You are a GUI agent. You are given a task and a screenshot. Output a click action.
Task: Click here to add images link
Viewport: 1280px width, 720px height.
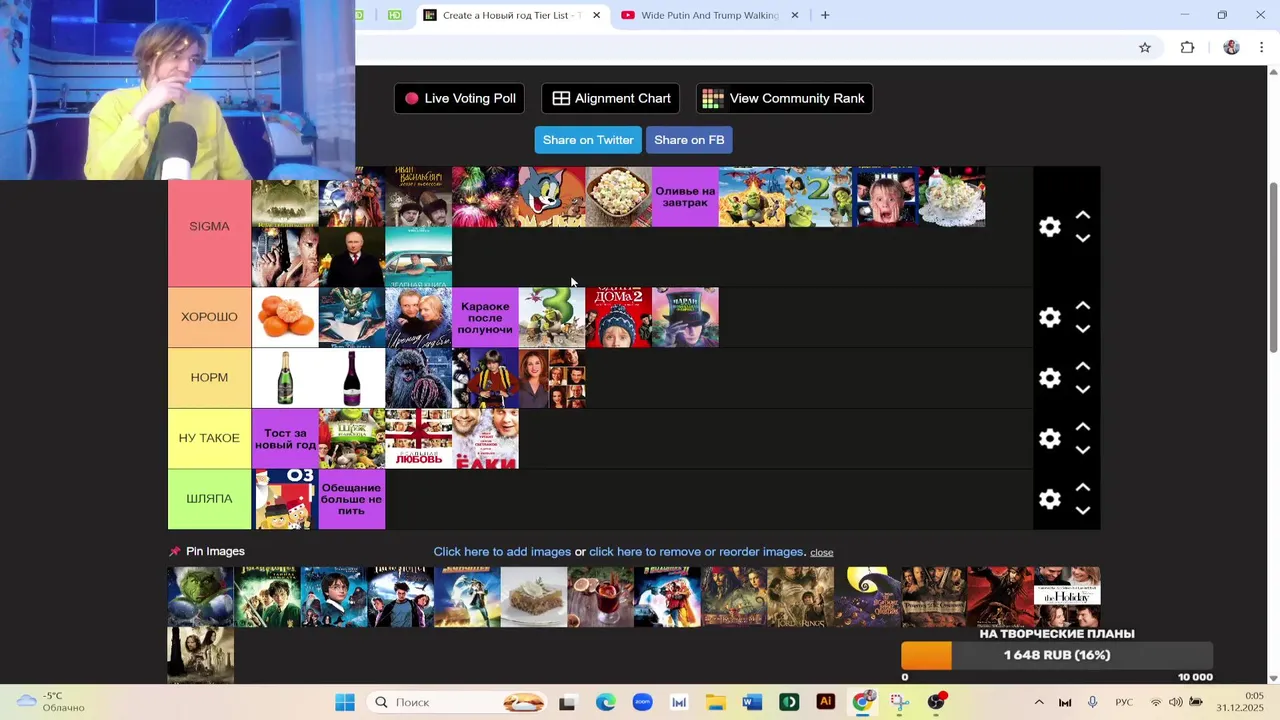click(502, 552)
